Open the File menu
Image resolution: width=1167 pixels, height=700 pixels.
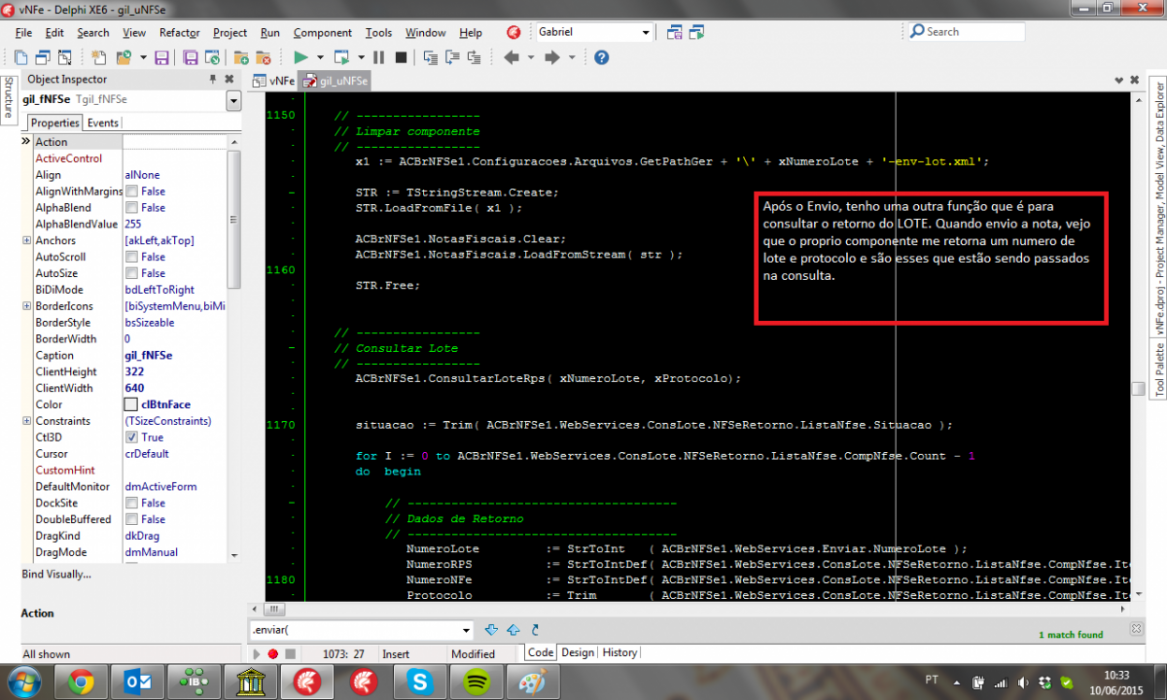coord(24,33)
